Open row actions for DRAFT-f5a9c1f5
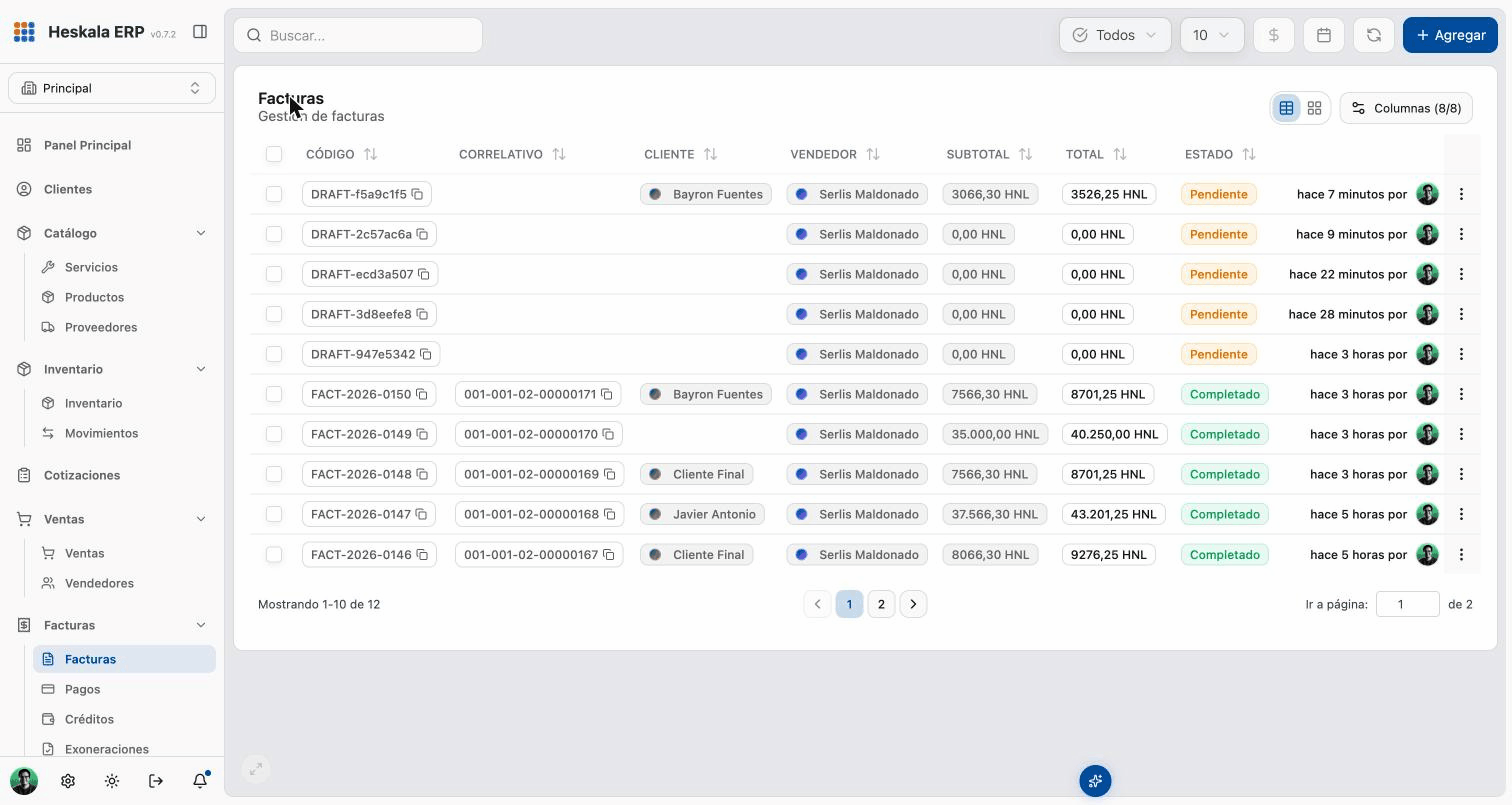1512x805 pixels. pyautogui.click(x=1461, y=194)
